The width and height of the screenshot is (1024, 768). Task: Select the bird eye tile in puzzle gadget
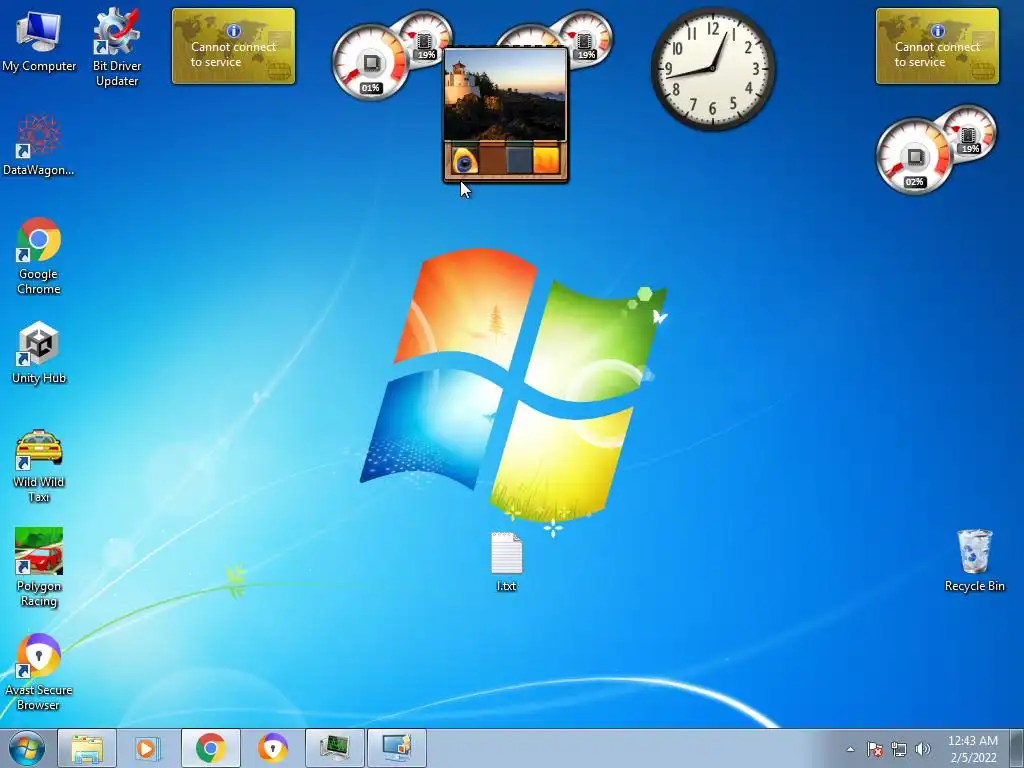pos(464,160)
